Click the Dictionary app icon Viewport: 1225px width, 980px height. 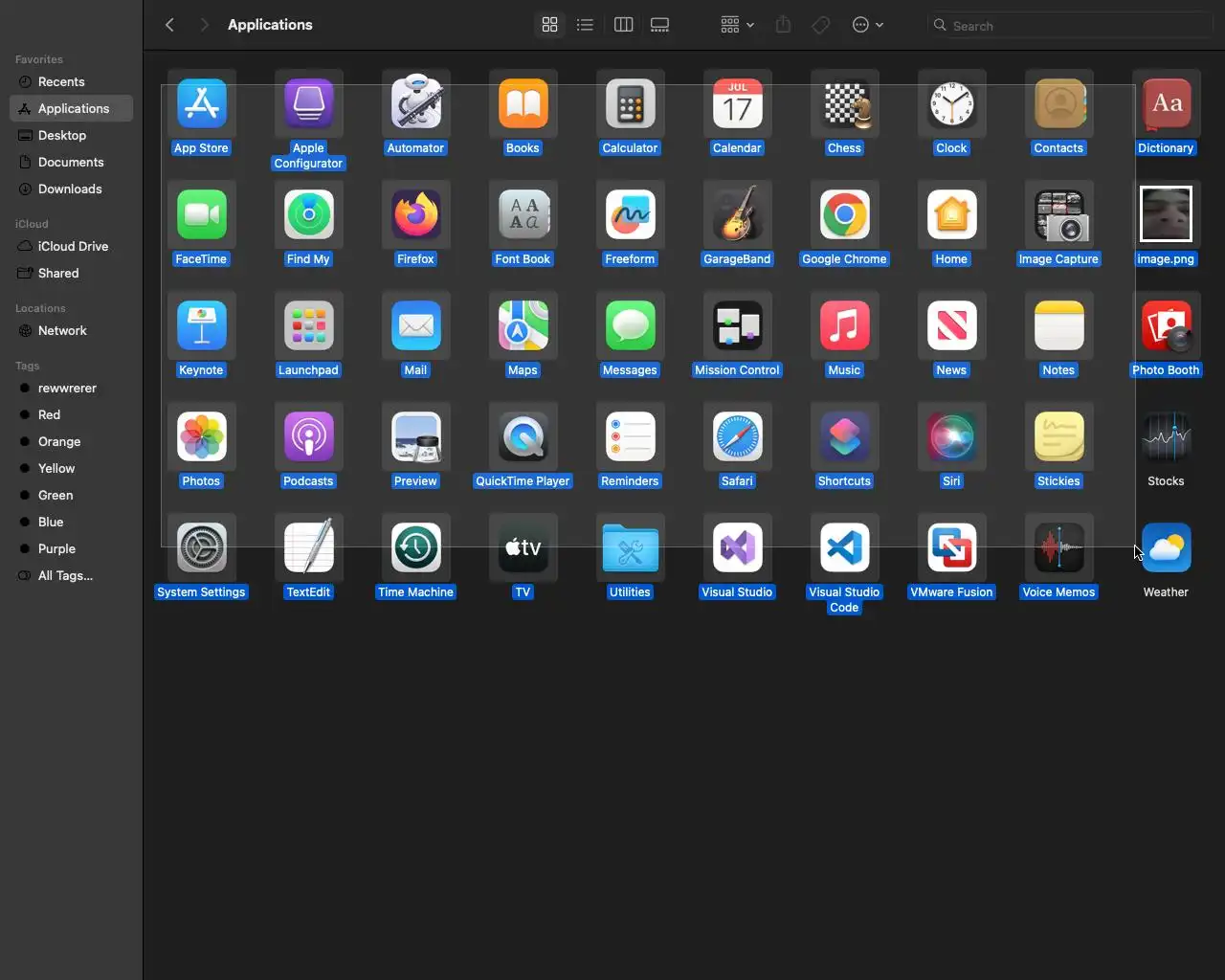1166,103
